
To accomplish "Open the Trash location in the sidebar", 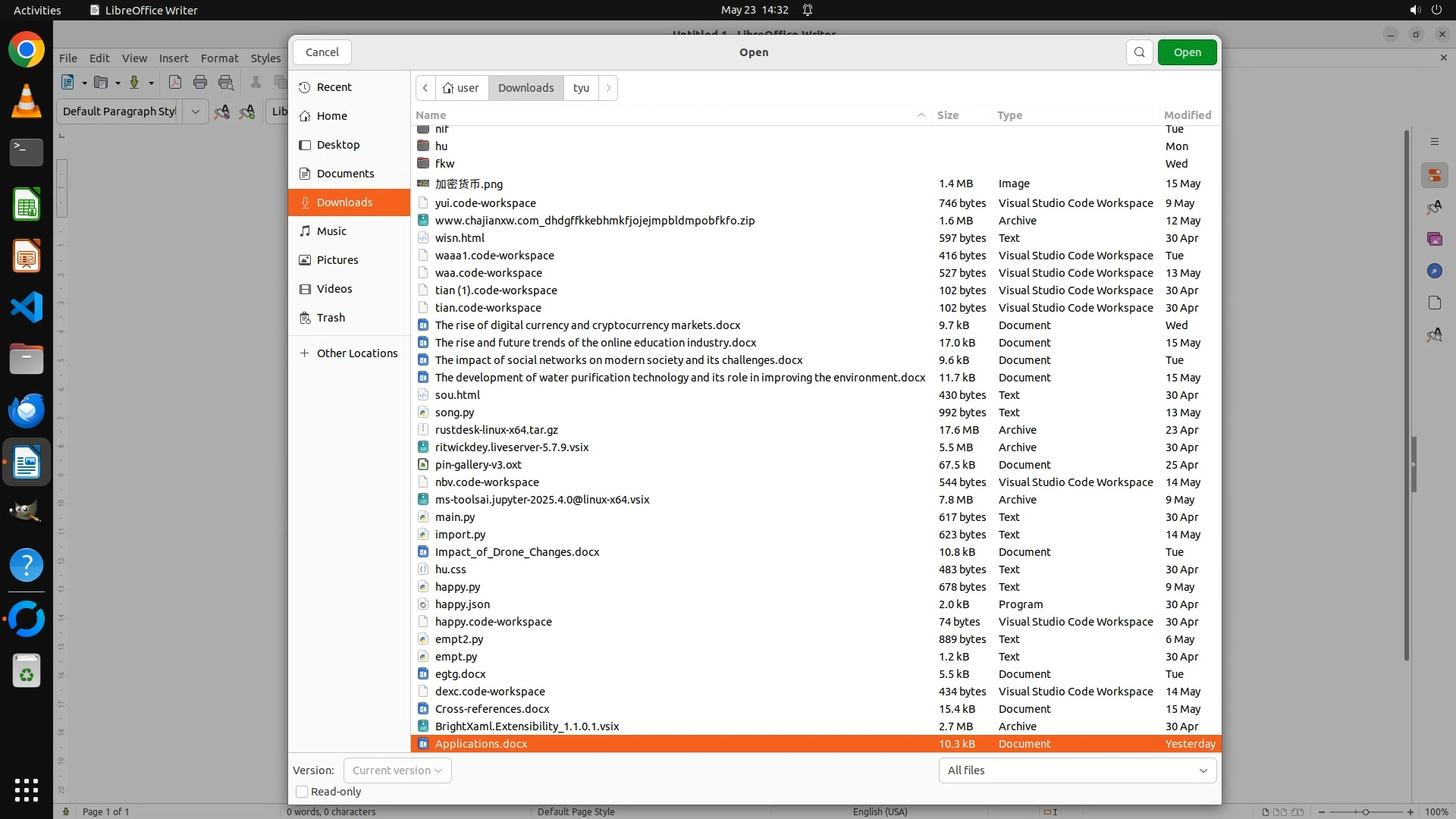I will (x=331, y=318).
